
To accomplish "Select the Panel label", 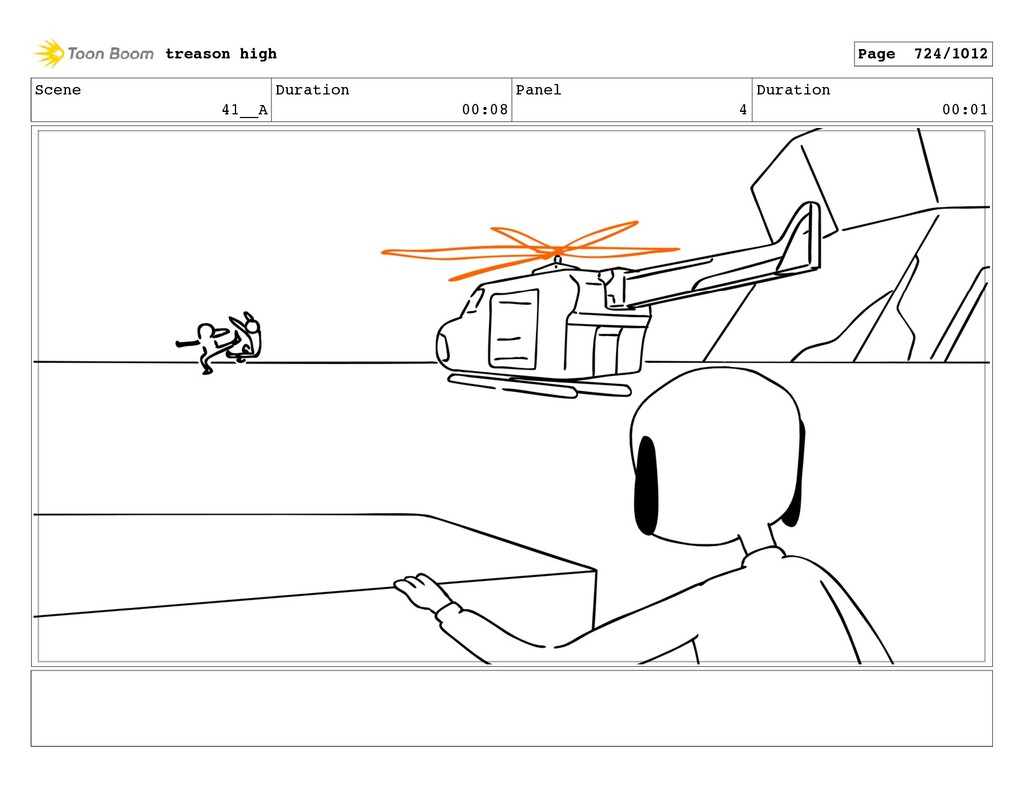I will (538, 89).
